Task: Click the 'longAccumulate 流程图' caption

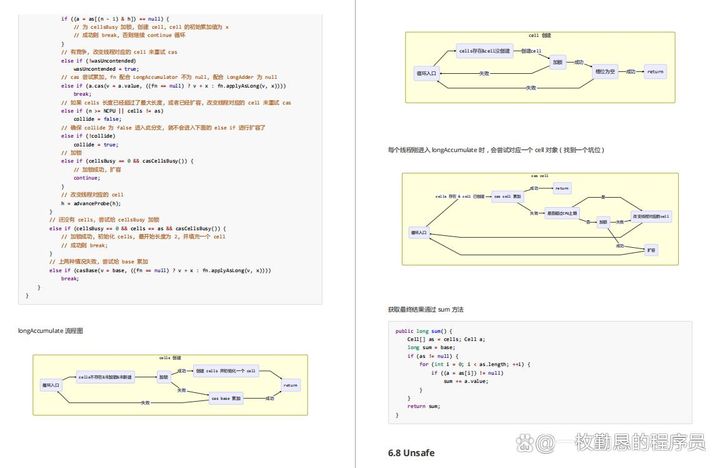Action: (51, 331)
